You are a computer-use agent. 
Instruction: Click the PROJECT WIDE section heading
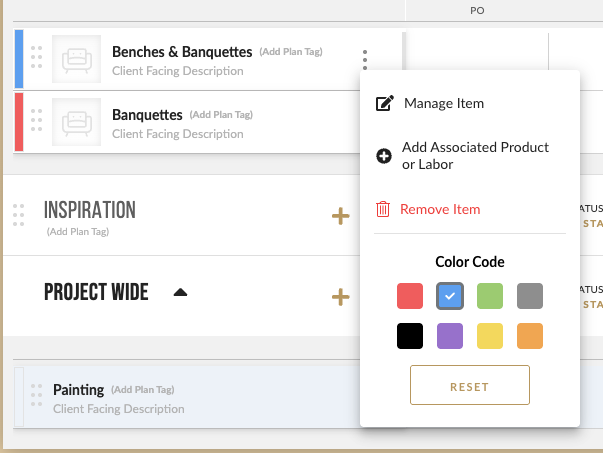96,292
